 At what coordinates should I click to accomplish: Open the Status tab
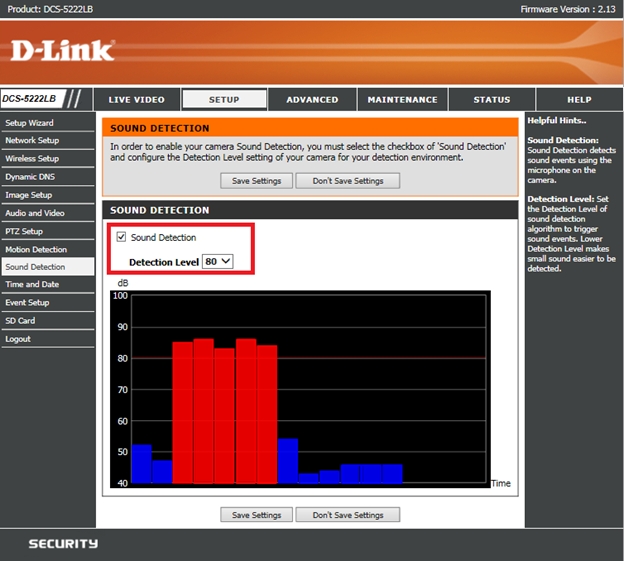tap(491, 100)
